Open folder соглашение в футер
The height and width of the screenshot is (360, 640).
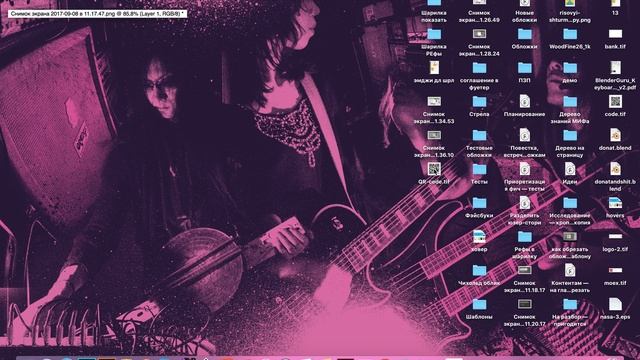click(x=479, y=67)
